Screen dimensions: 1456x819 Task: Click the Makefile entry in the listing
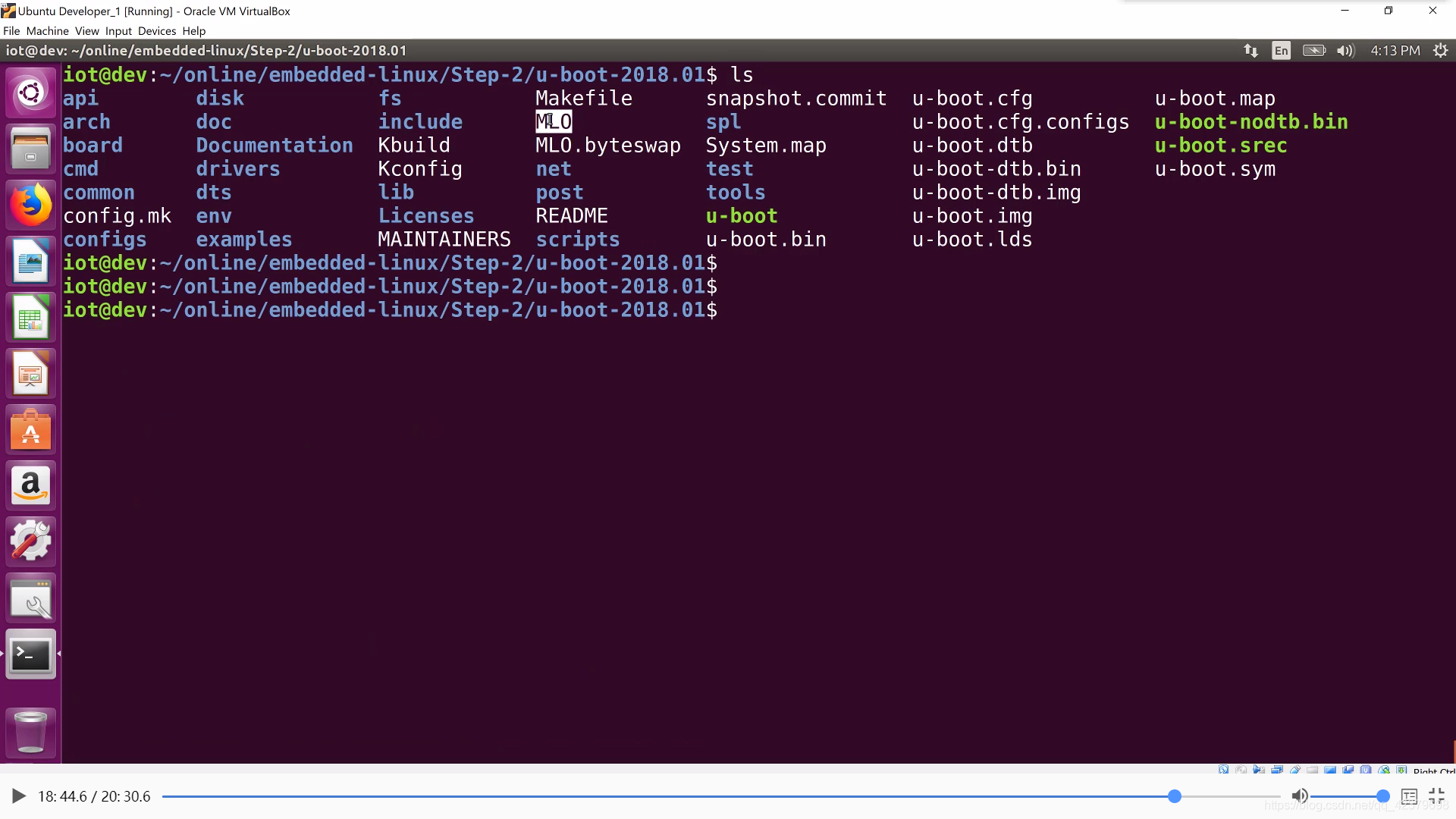[x=584, y=99]
